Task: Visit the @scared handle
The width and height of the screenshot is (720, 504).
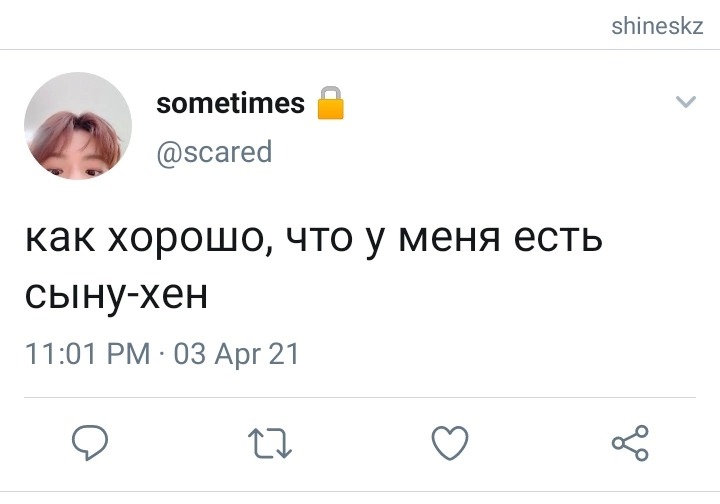Action: tap(214, 152)
